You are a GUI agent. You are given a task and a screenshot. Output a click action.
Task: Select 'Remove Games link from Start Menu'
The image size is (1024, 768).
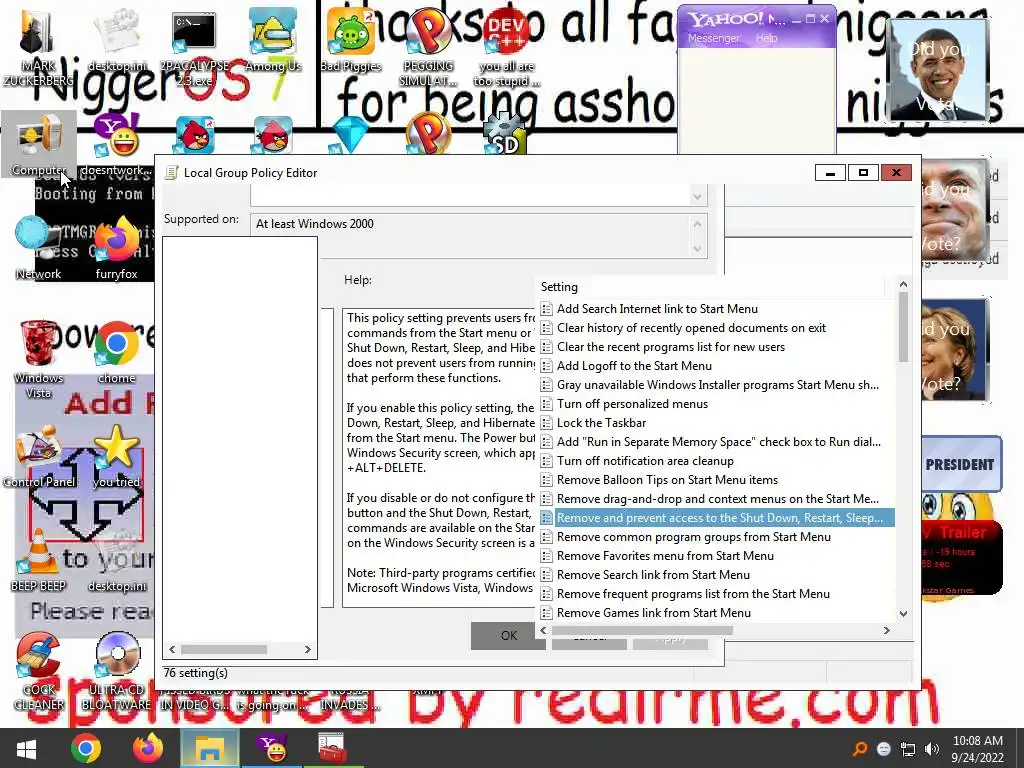(x=654, y=613)
